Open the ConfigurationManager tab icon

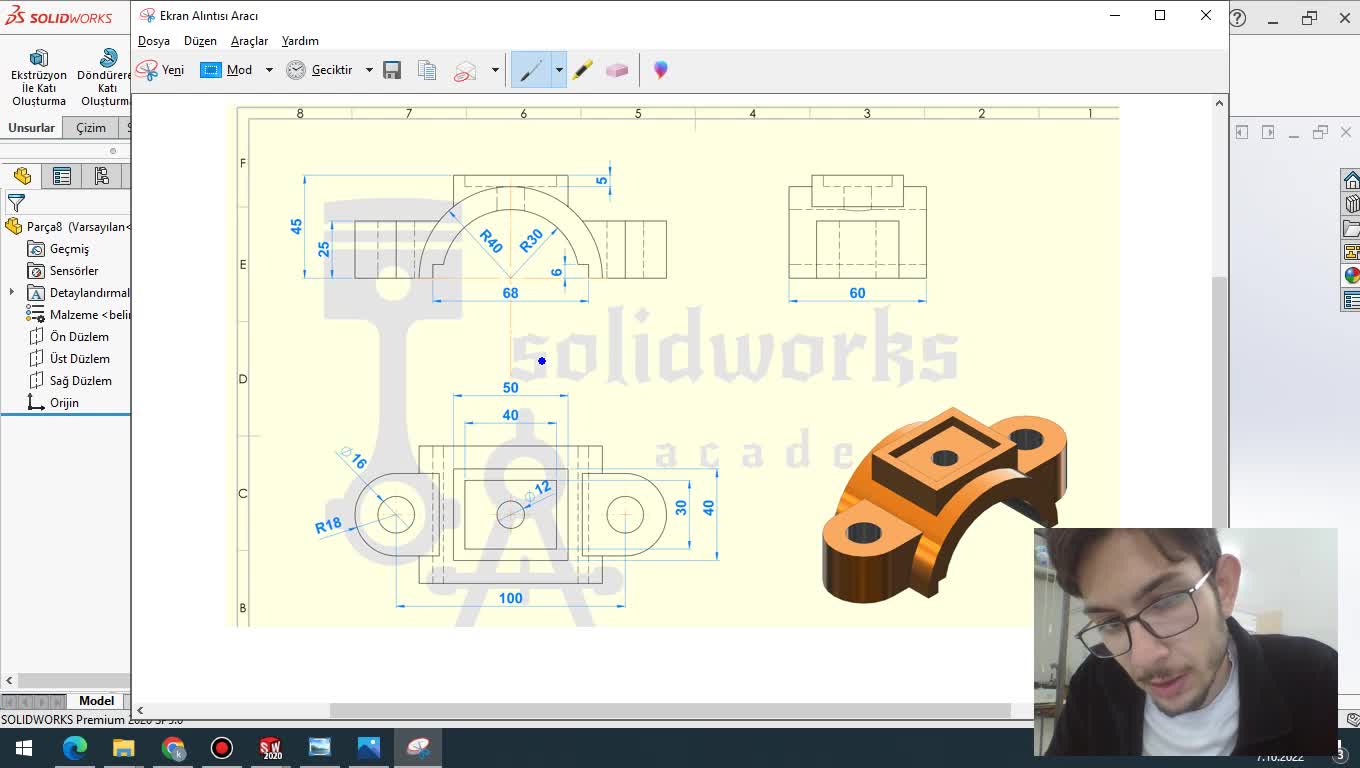click(102, 176)
